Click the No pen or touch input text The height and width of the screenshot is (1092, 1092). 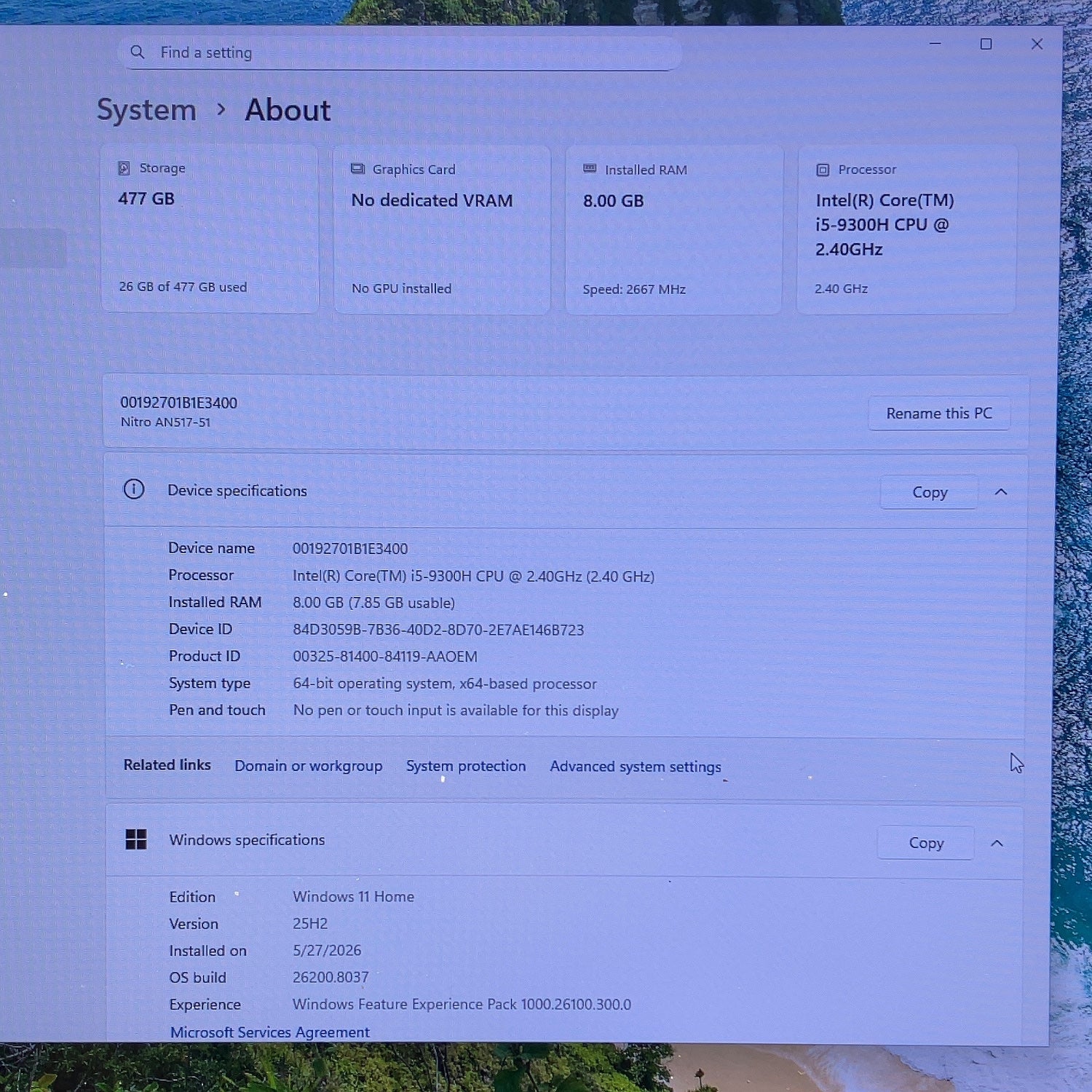click(456, 711)
